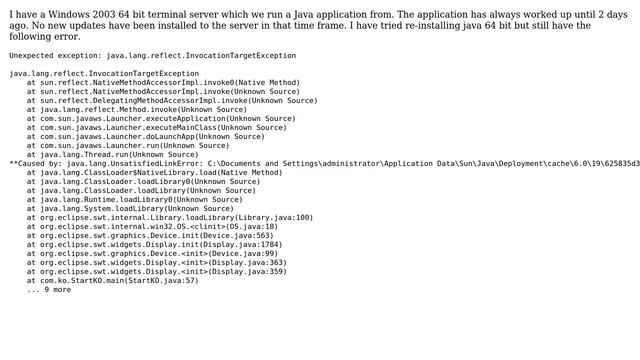This screenshot has width=640, height=360.
Task: Click the "java.lang.Thread.run(Unknown Source)" line
Action: tap(113, 154)
